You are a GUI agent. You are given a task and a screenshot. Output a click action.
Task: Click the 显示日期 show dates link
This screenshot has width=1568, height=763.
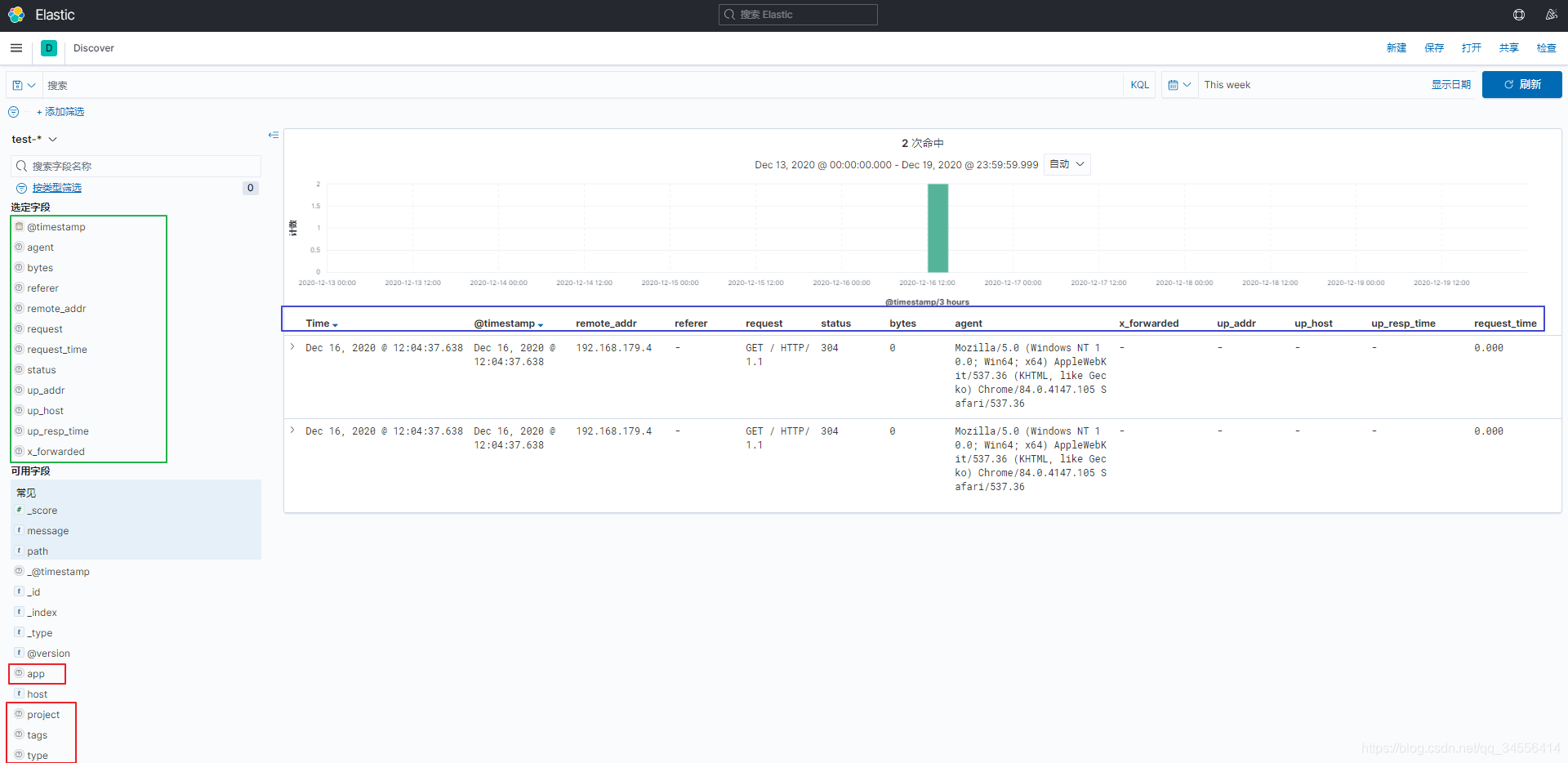1451,85
